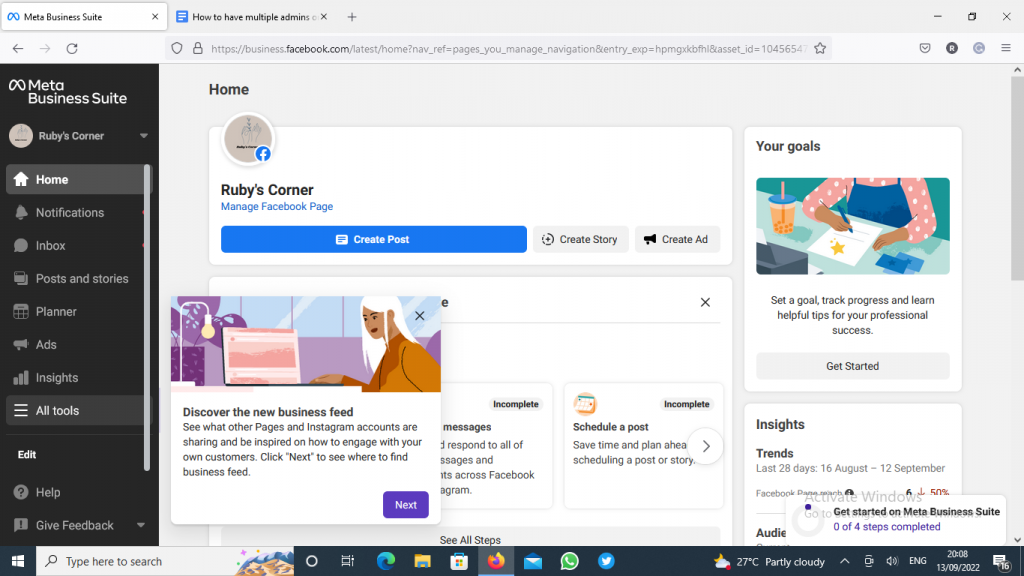Screen dimensions: 1024x576
Task: Close the business feed popup
Action: click(419, 316)
